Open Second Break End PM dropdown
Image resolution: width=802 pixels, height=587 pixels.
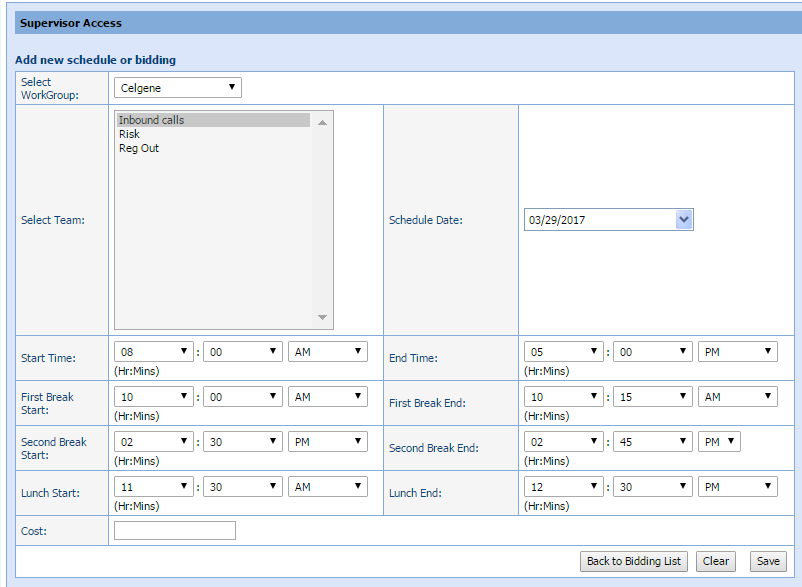(720, 442)
